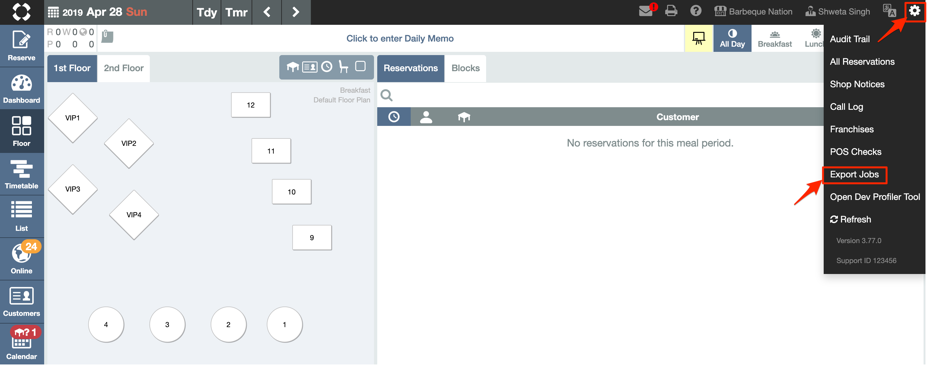This screenshot has height=377, width=939.
Task: Switch to the 1st Floor tab
Action: [x=72, y=68]
